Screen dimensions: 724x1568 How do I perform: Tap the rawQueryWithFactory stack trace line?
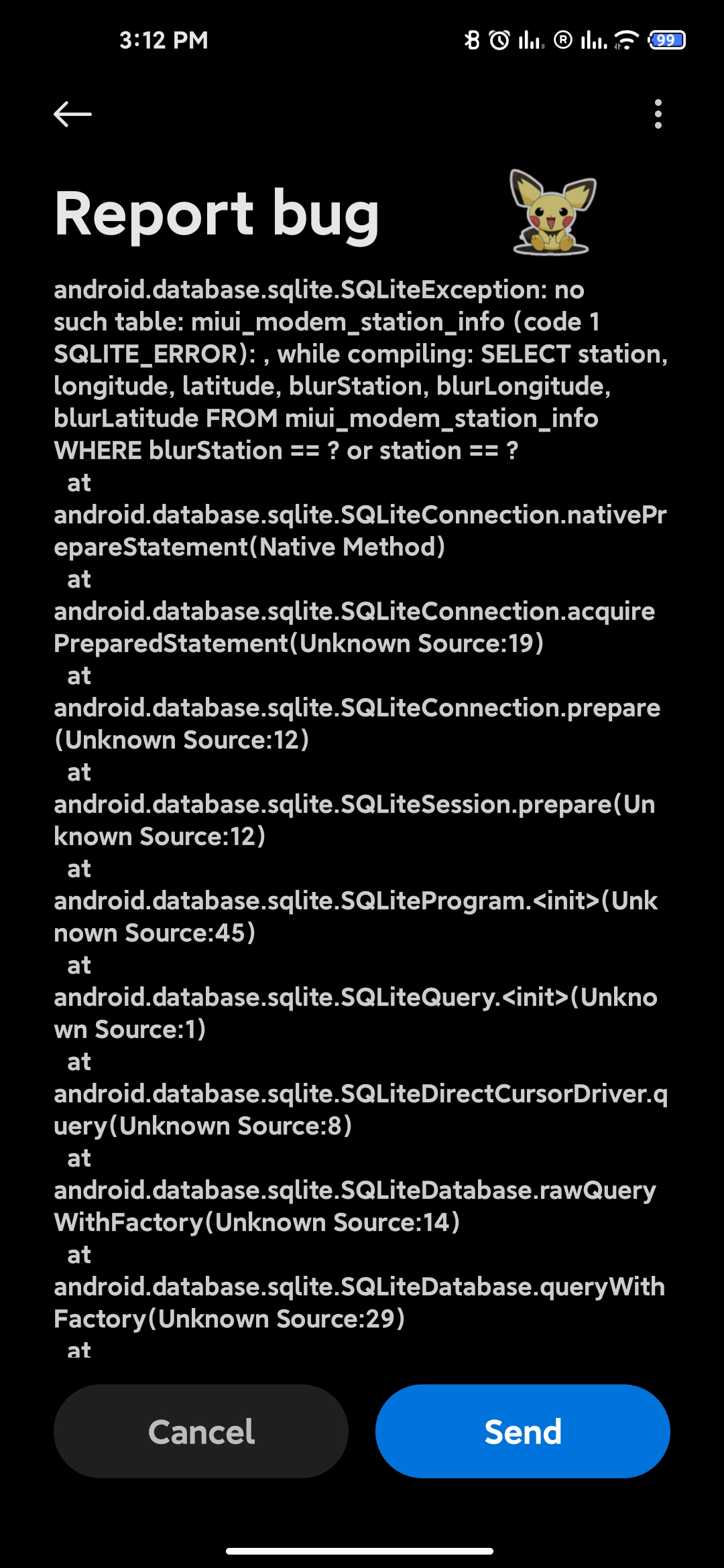click(x=355, y=1206)
